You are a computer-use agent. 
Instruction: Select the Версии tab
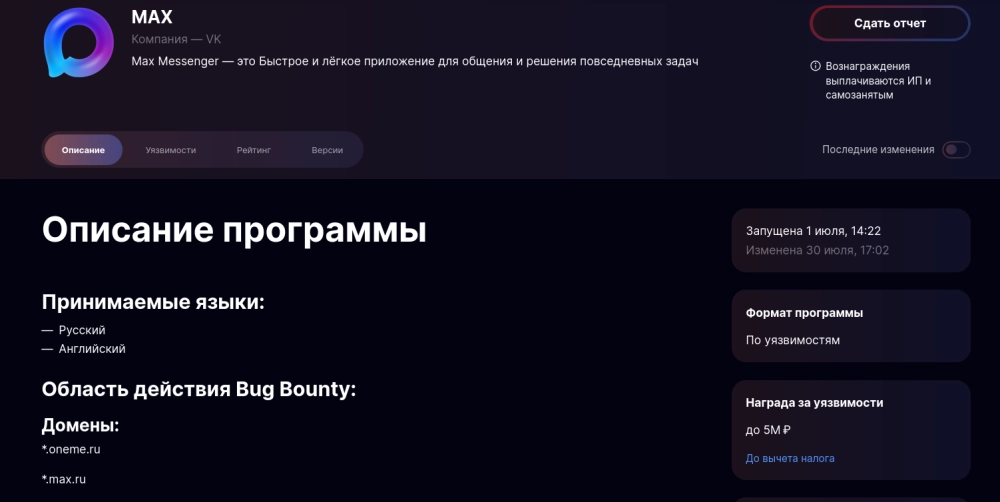coord(326,150)
